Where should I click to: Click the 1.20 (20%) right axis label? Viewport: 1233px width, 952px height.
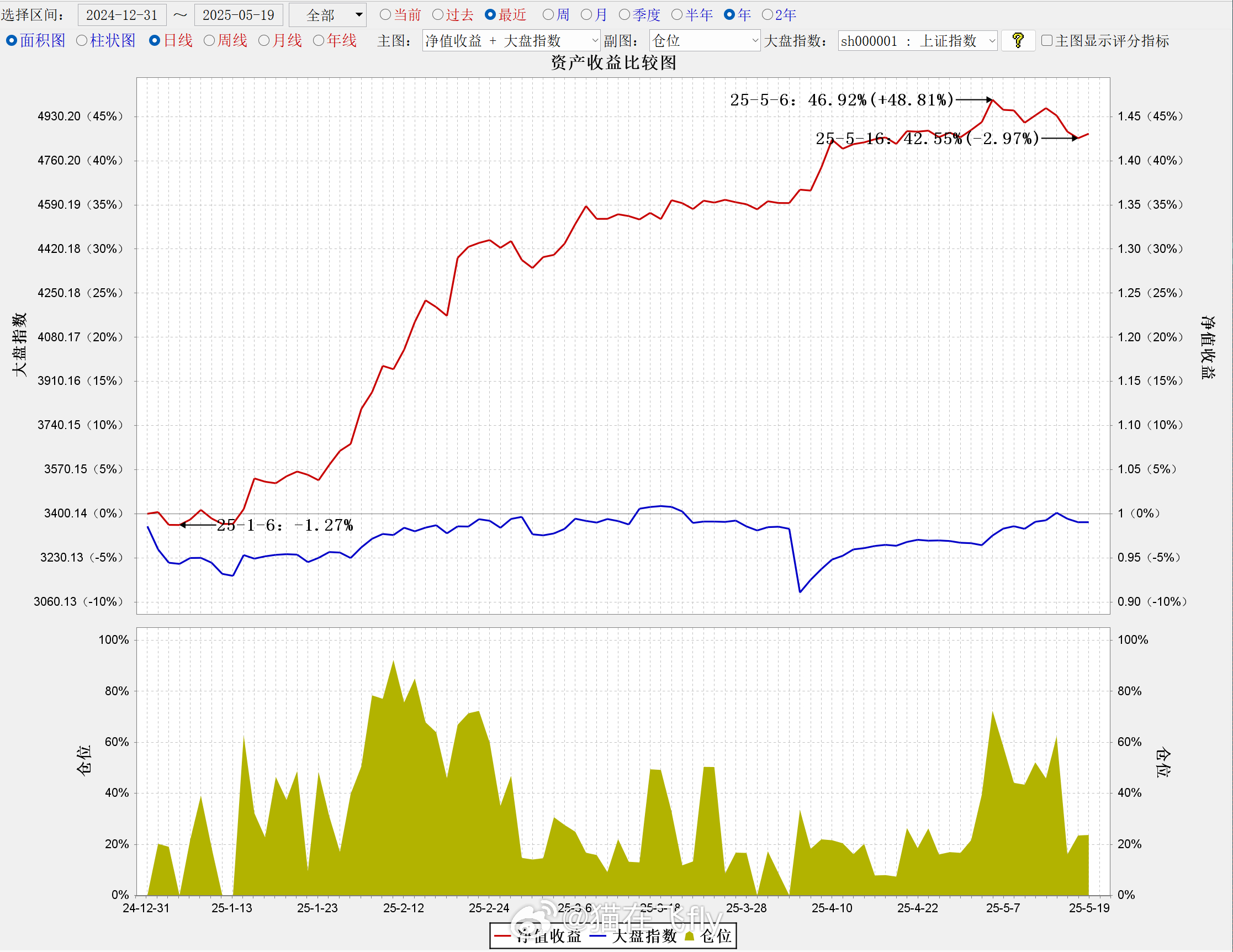[1150, 337]
